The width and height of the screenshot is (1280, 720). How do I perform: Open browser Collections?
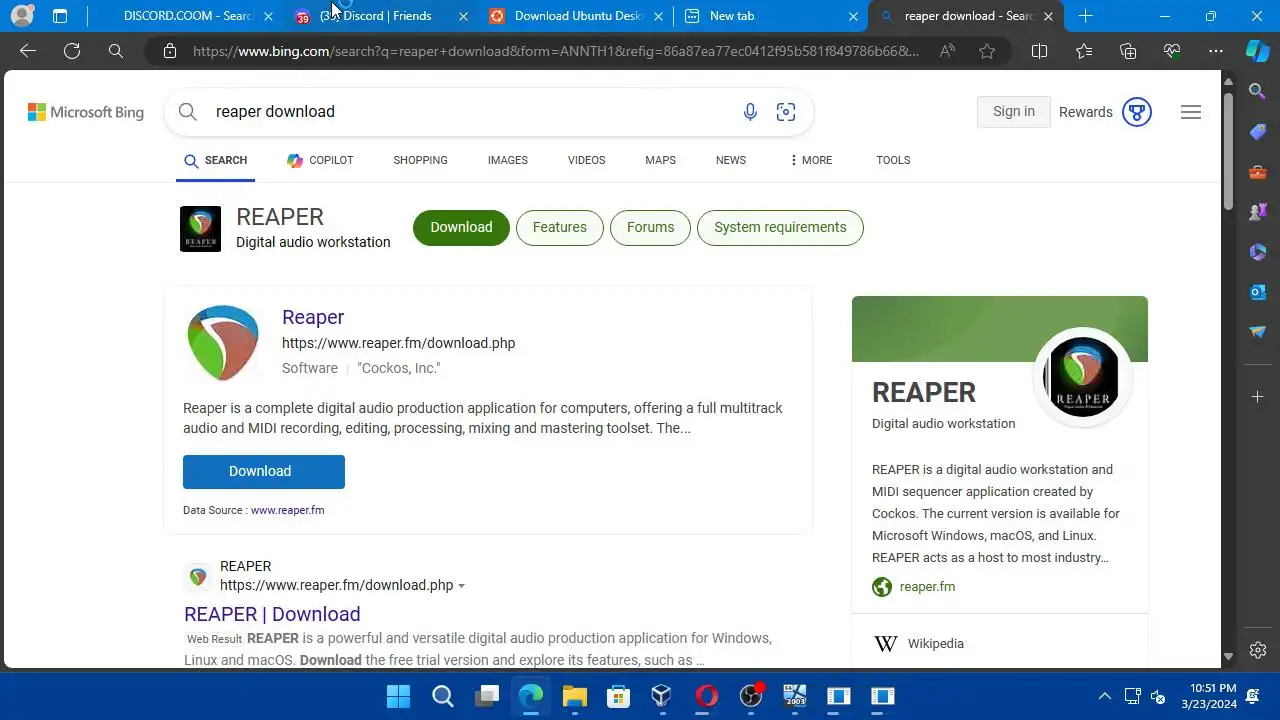[x=1128, y=51]
